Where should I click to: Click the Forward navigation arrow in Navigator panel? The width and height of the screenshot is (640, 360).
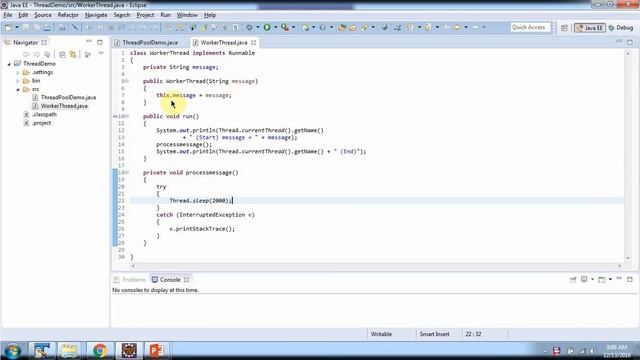[x=37, y=54]
